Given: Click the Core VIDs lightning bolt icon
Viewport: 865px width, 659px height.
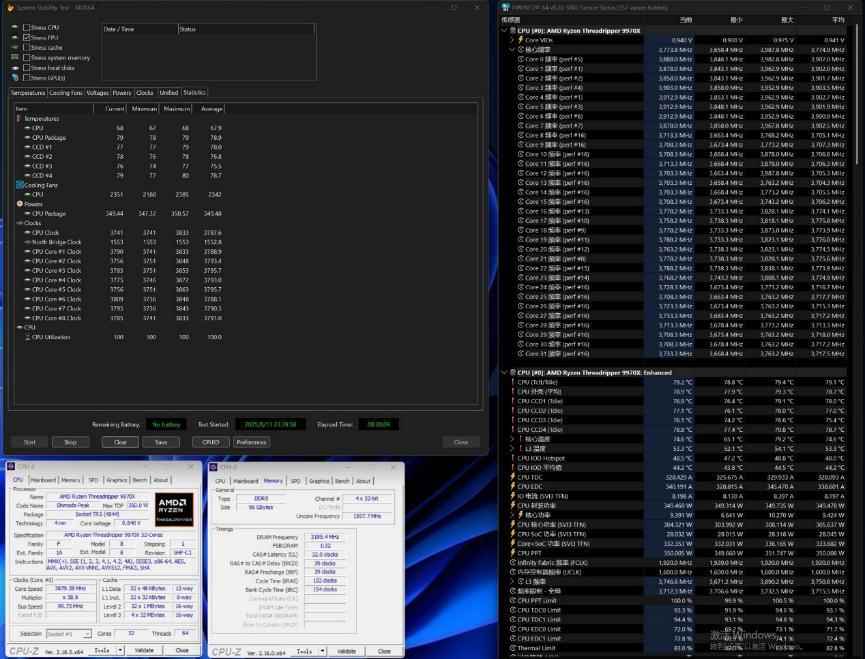Looking at the screenshot, I should click(521, 39).
